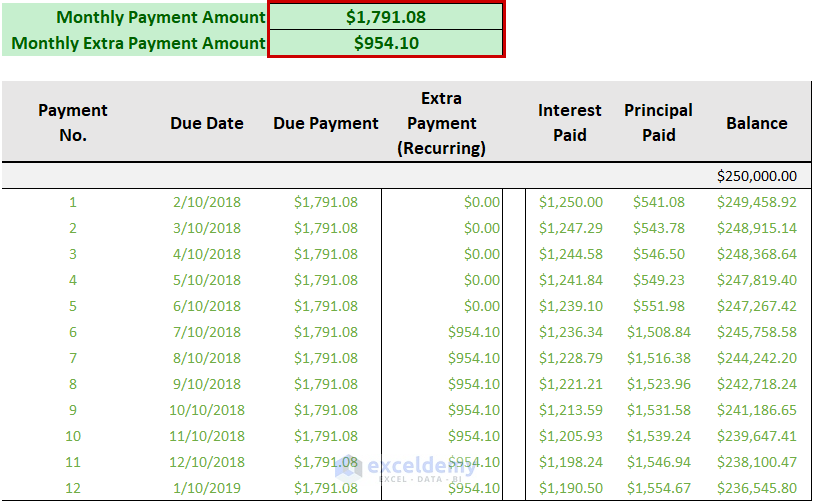Select the starting balance $250,000.00 cell
The width and height of the screenshot is (813, 501).
[756, 176]
